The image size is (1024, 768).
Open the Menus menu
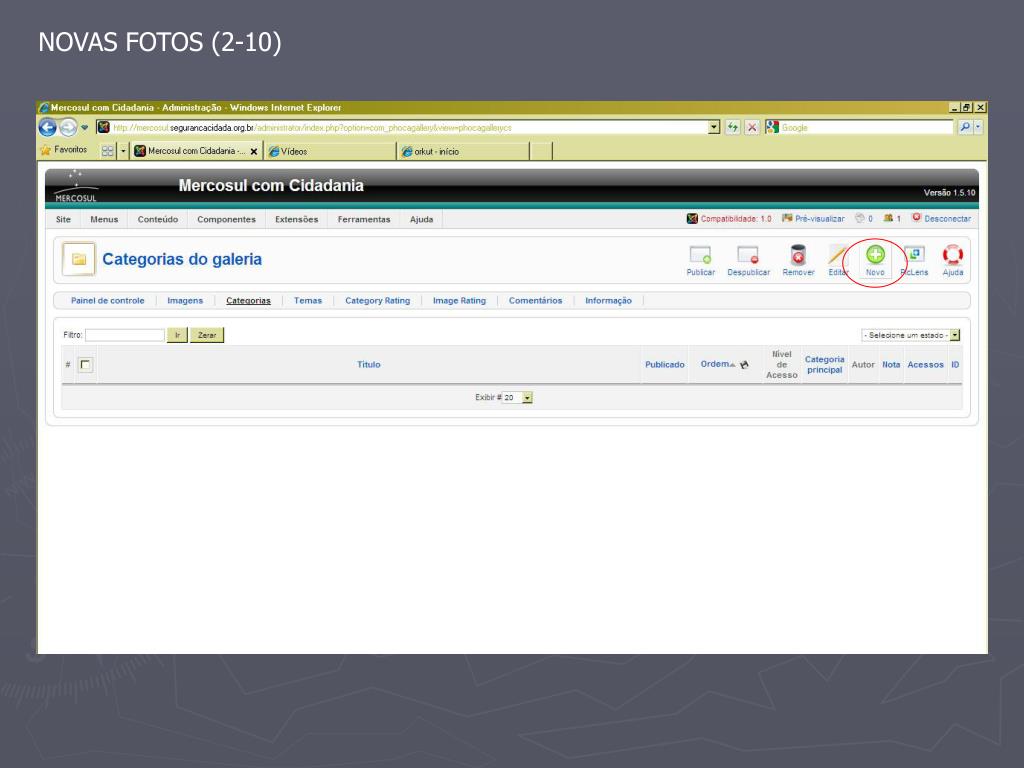click(104, 219)
